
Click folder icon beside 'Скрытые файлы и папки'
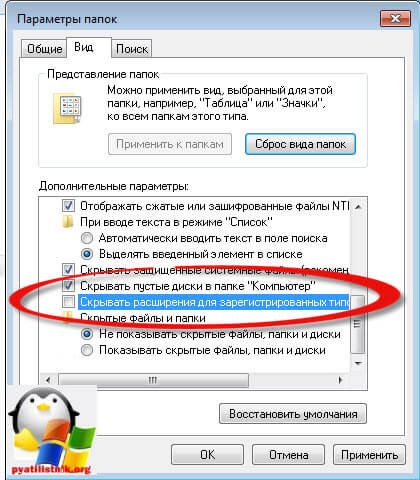pyautogui.click(x=68, y=317)
